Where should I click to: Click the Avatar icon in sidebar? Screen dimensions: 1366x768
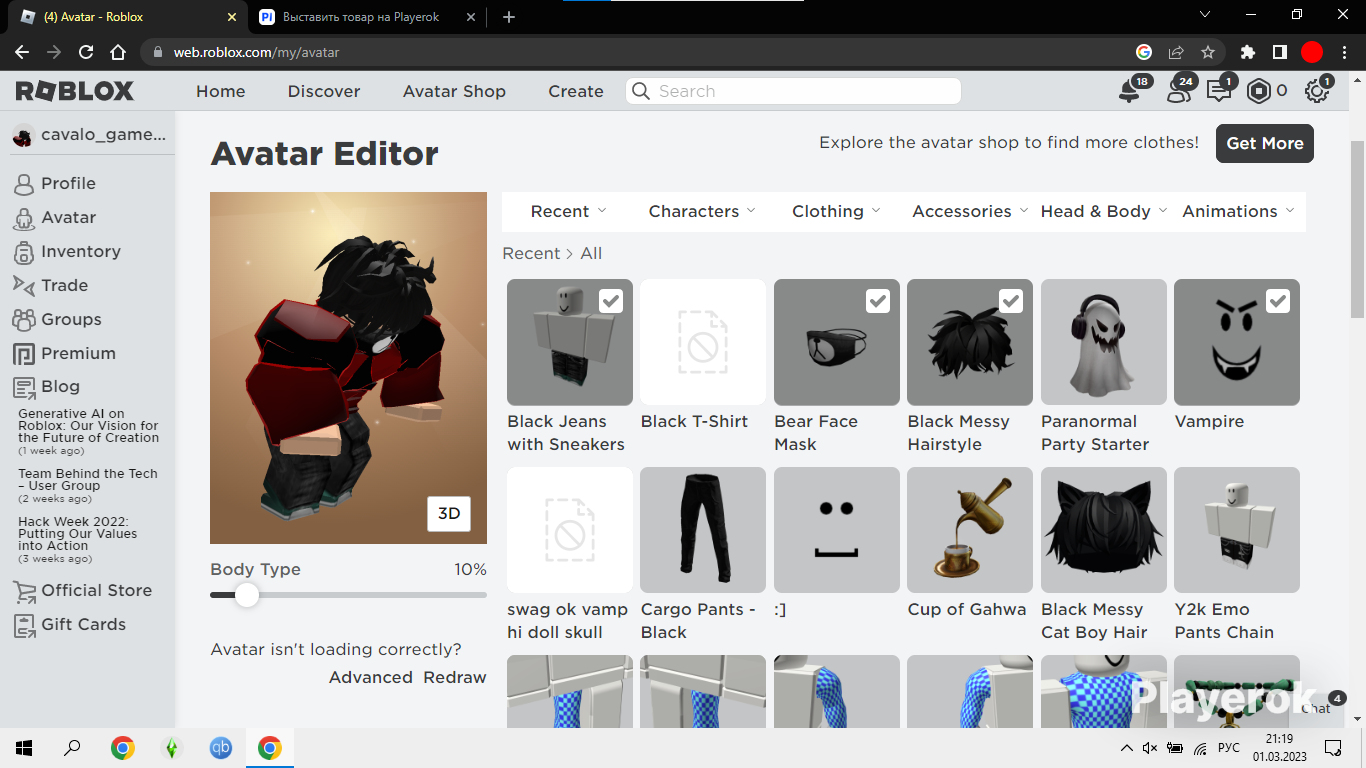pyautogui.click(x=24, y=218)
